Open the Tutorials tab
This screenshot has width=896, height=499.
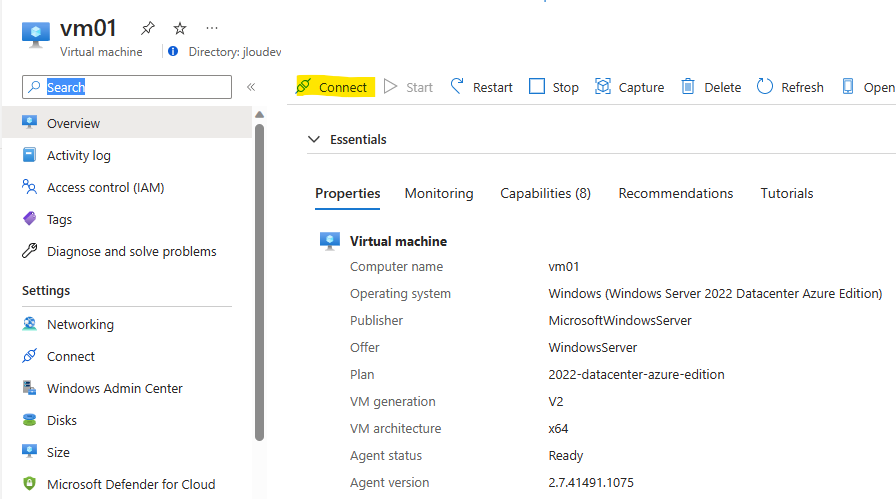pos(786,193)
